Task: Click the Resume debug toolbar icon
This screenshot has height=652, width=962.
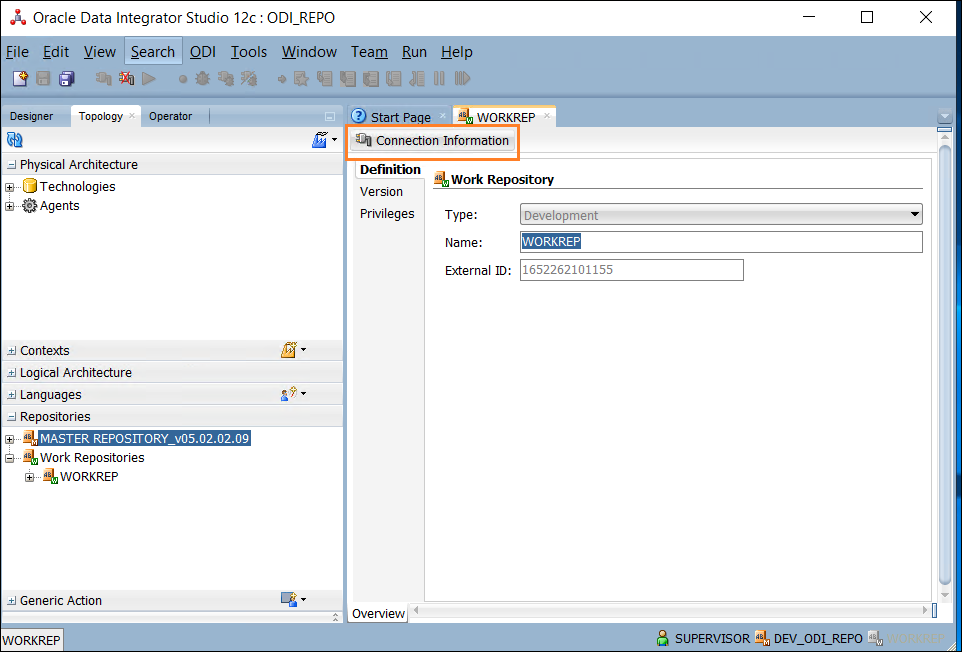Action: tap(462, 79)
